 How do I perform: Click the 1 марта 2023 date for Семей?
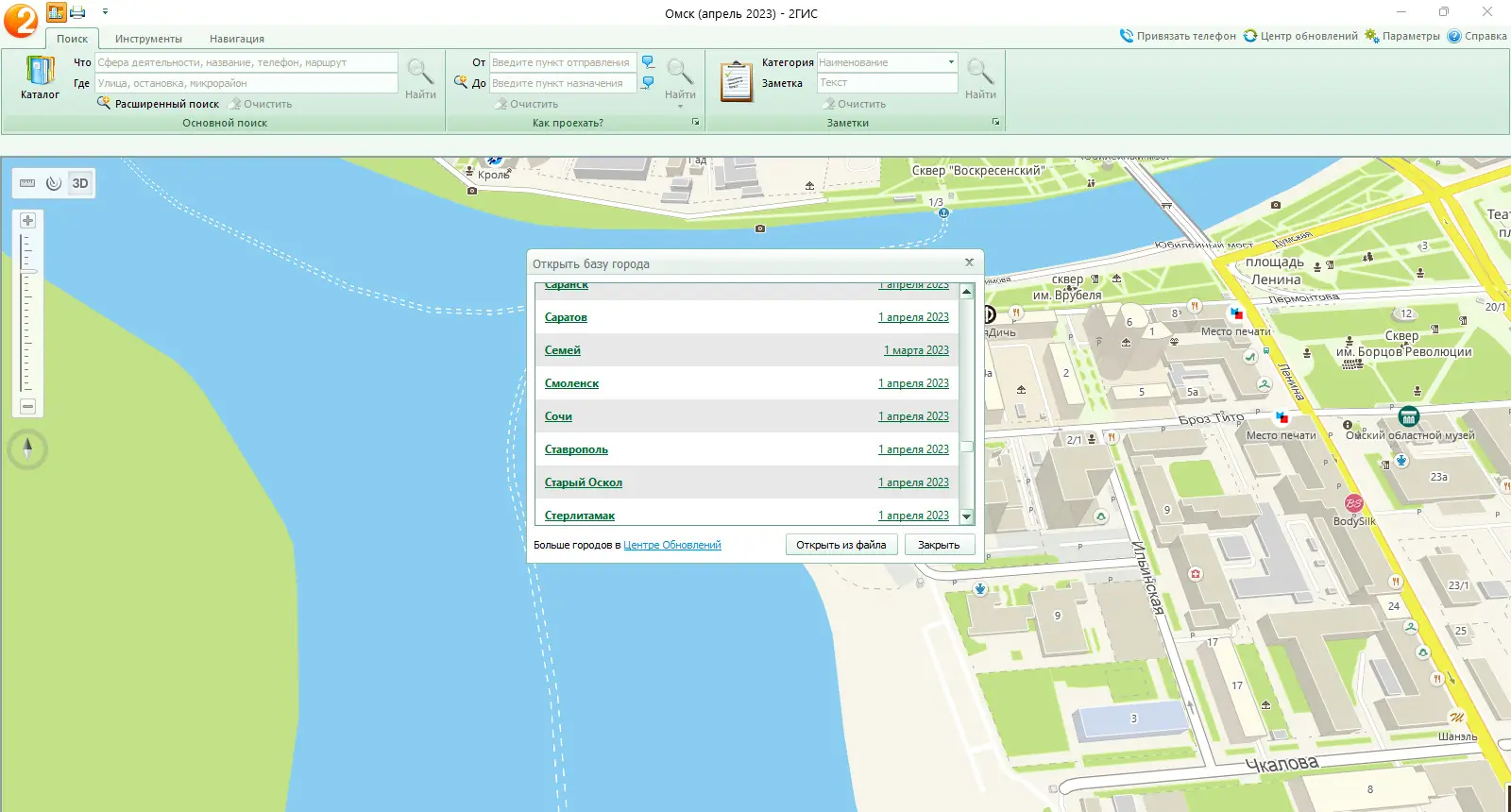[x=916, y=350]
